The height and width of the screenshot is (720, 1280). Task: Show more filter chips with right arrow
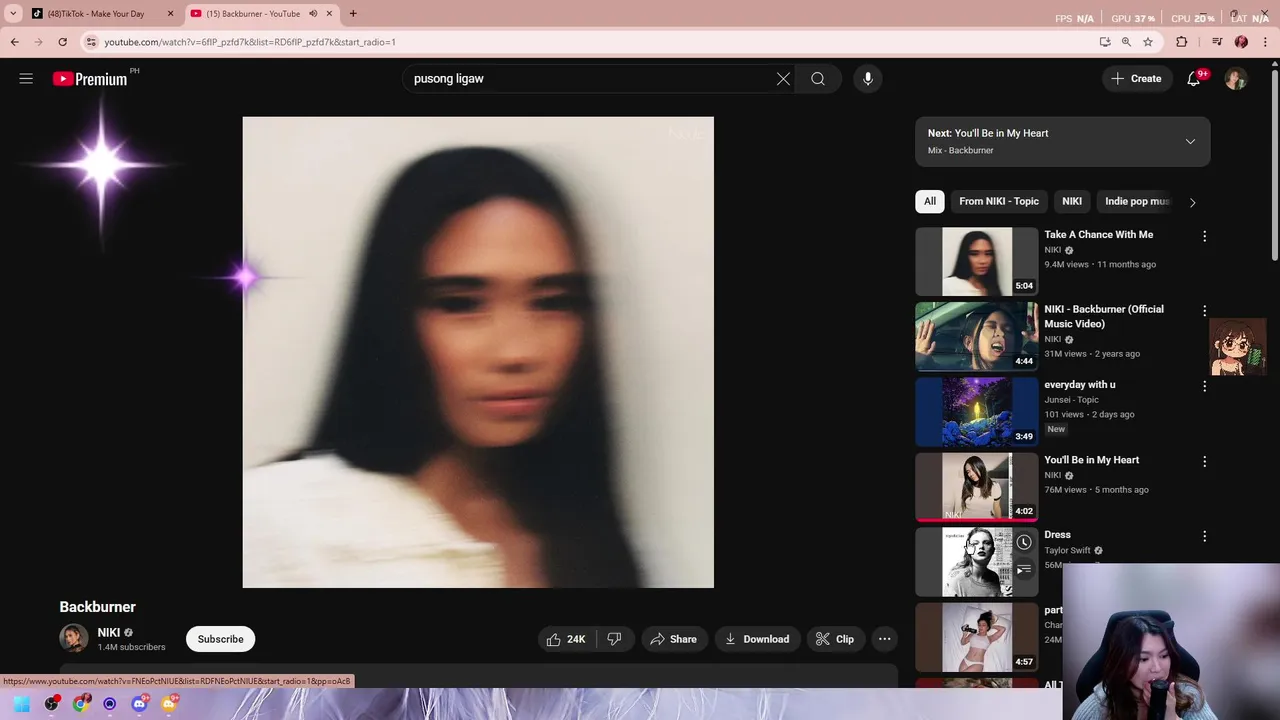click(x=1192, y=202)
